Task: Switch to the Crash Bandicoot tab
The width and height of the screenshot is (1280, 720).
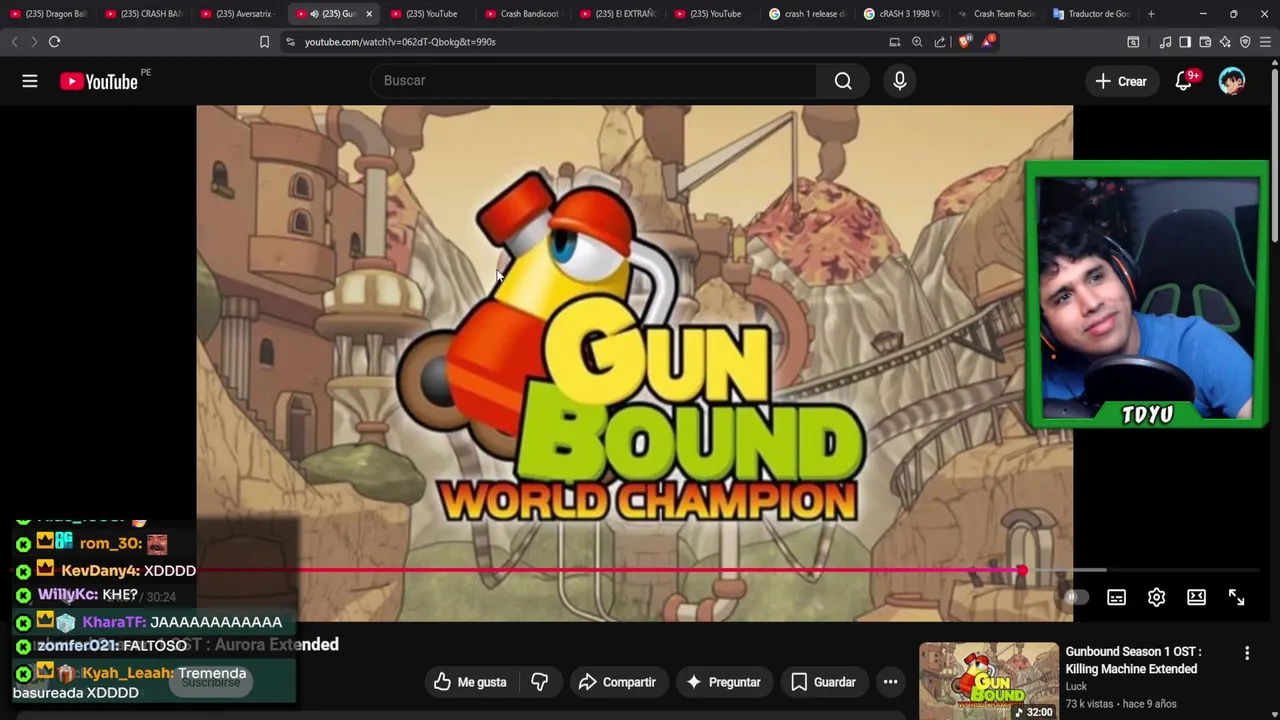Action: tap(524, 14)
